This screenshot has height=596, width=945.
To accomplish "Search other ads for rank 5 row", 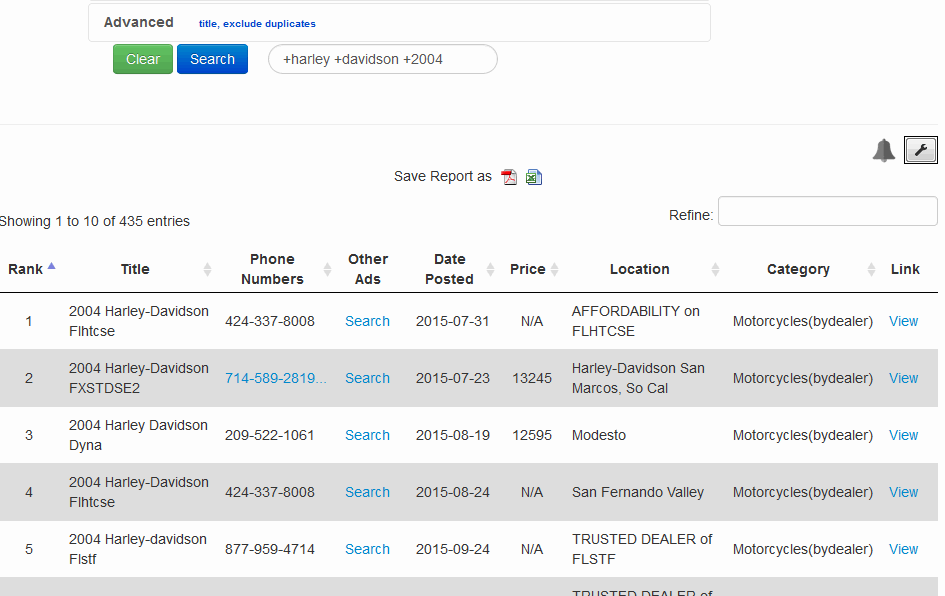I will pyautogui.click(x=367, y=549).
